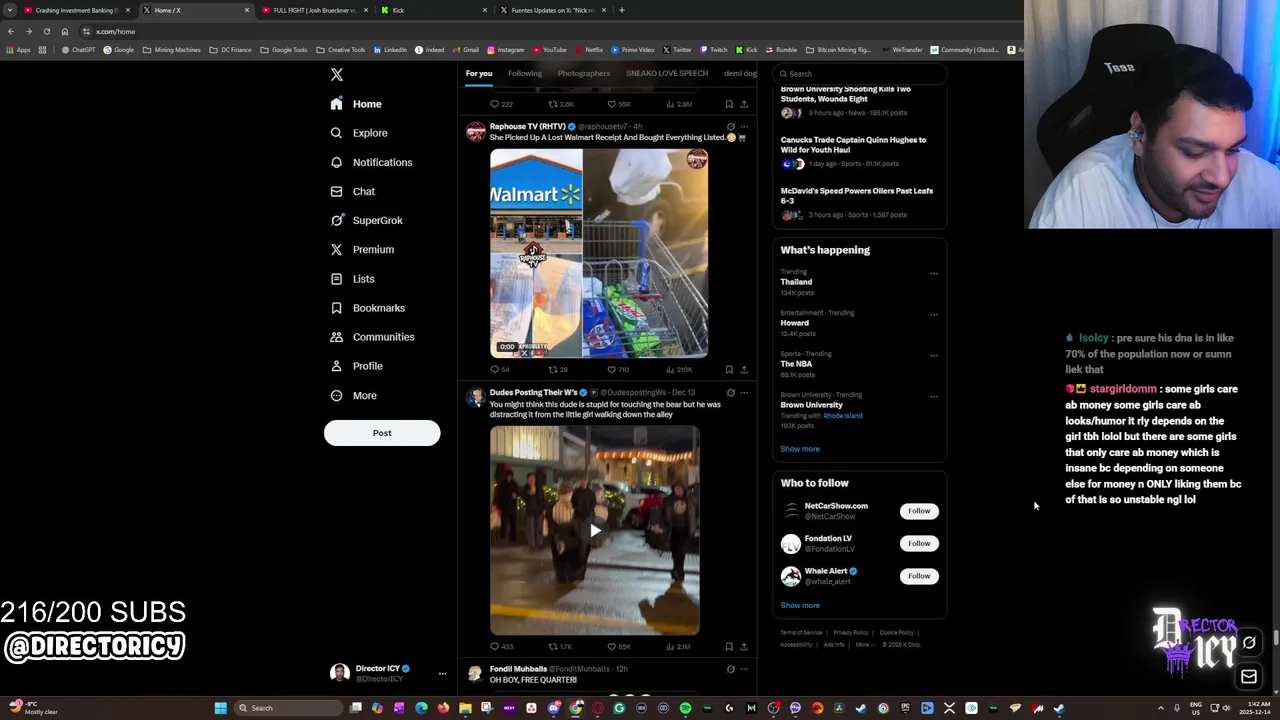Screen dimensions: 1280x720
Task: Play the Walmart receipt video
Action: (x=599, y=254)
